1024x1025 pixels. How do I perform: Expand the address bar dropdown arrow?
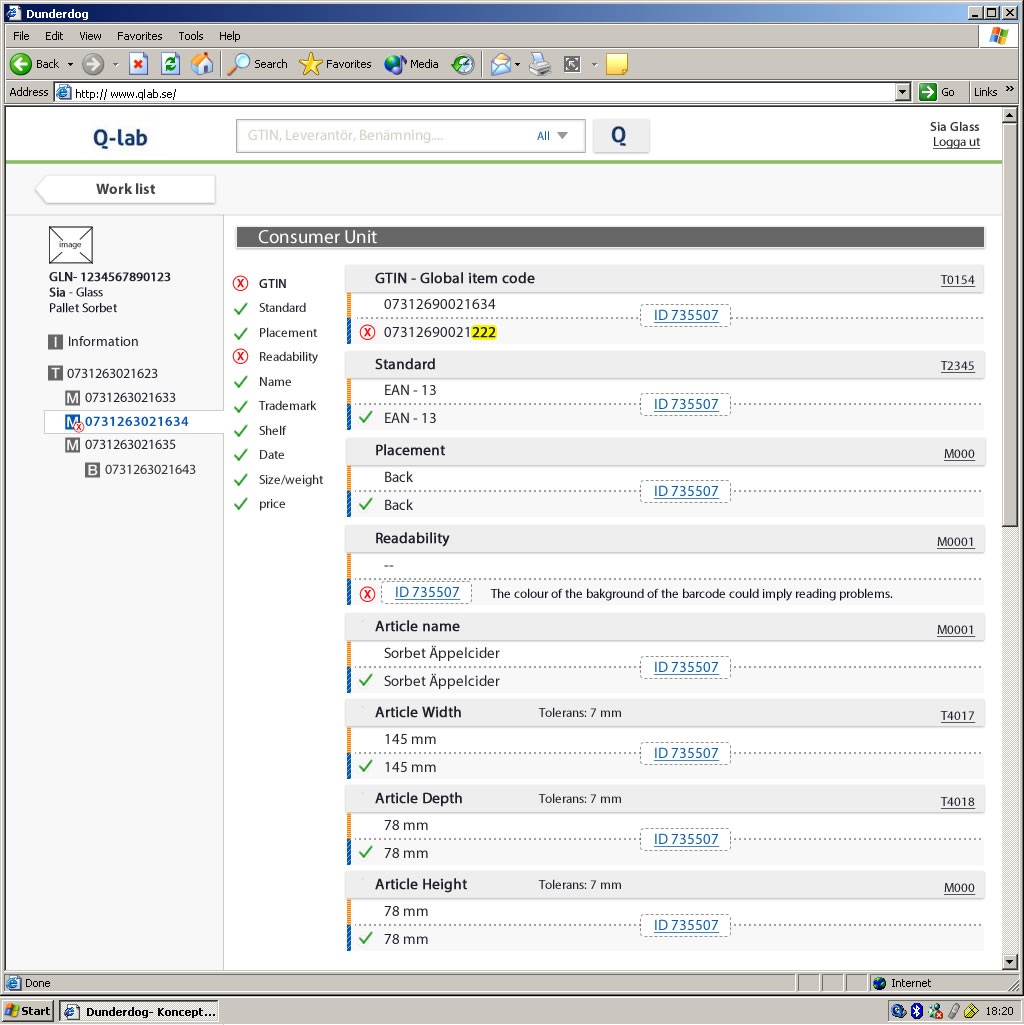click(x=903, y=92)
